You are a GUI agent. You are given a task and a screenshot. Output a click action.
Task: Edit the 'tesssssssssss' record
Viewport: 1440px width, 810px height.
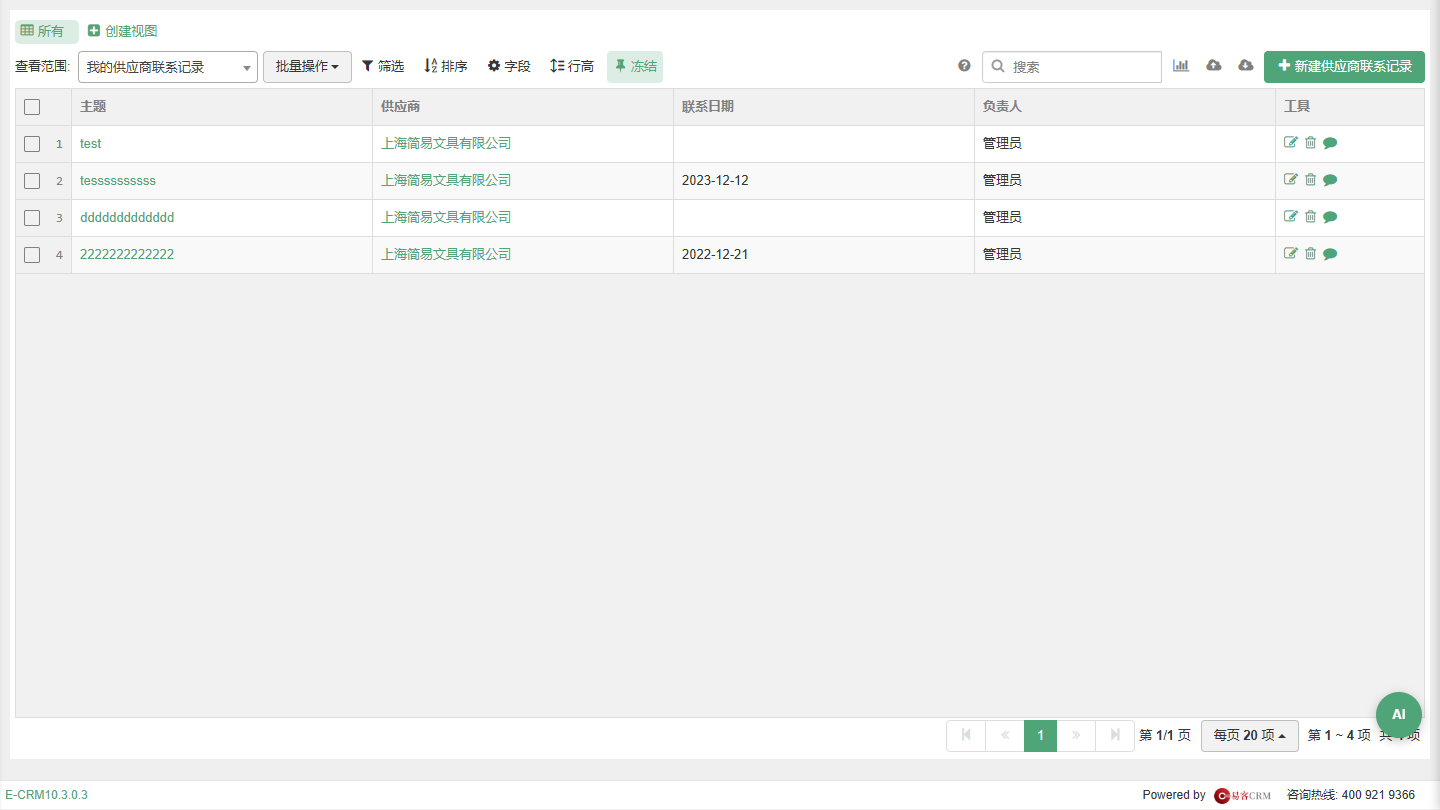pos(1291,180)
